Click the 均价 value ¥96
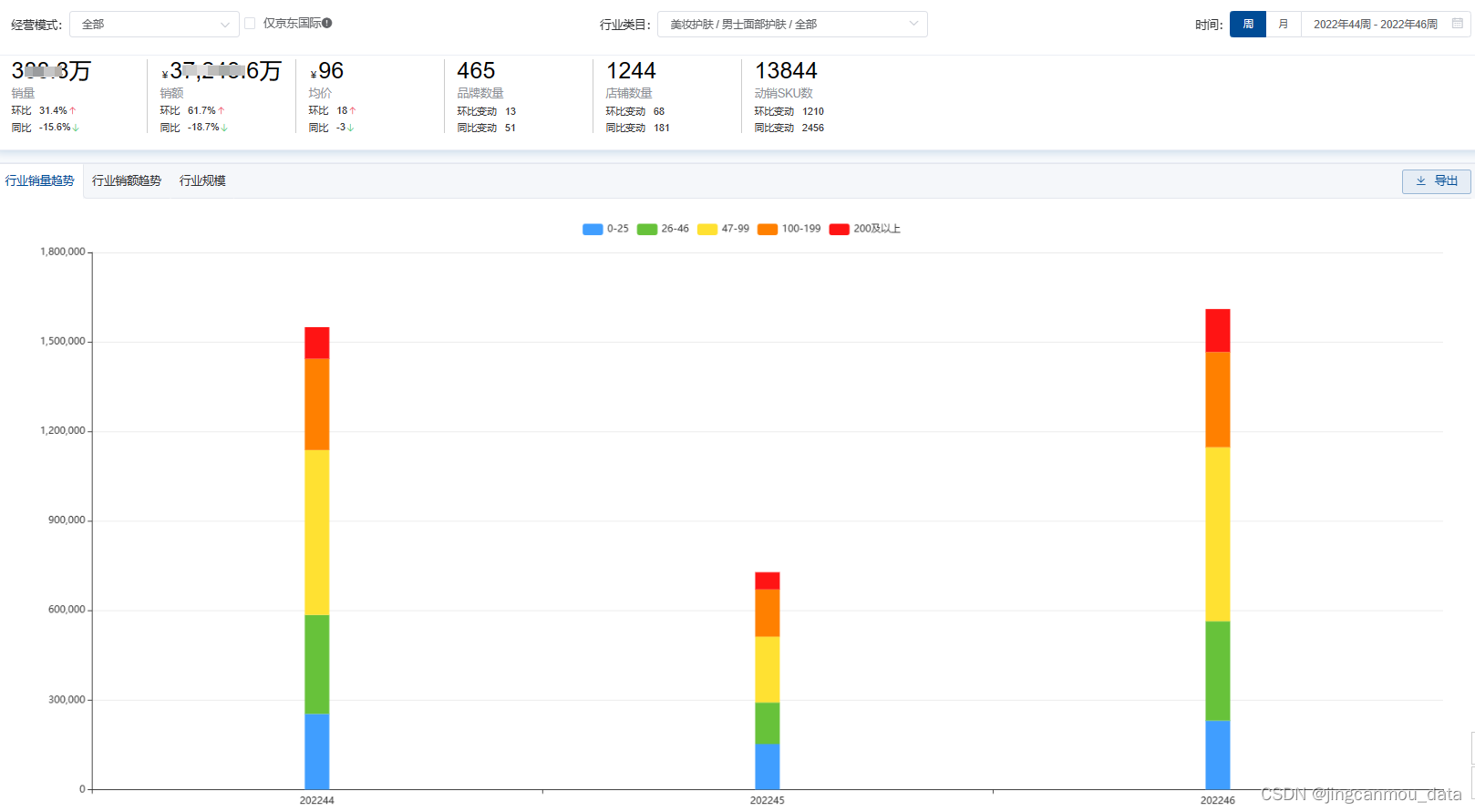The width and height of the screenshot is (1475, 812). click(x=326, y=71)
